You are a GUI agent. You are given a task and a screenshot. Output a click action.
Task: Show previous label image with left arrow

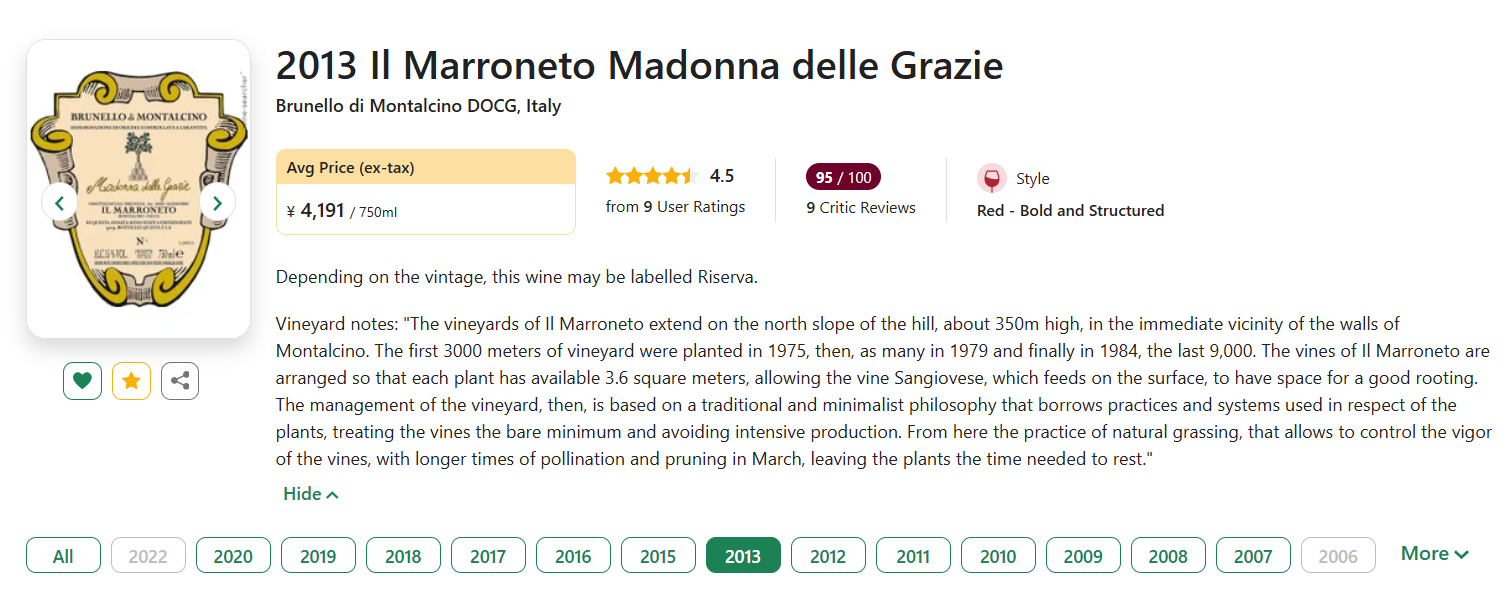coord(59,203)
